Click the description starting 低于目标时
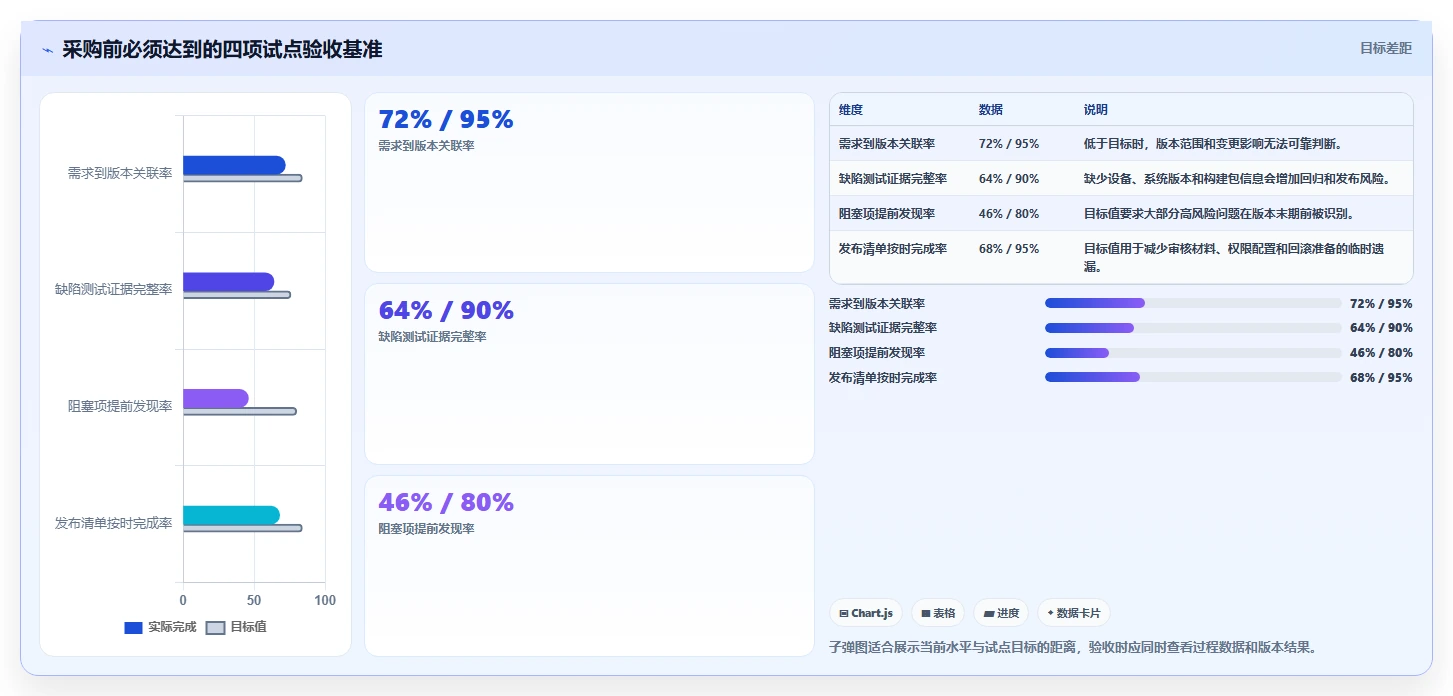1453x696 pixels. tap(1213, 144)
